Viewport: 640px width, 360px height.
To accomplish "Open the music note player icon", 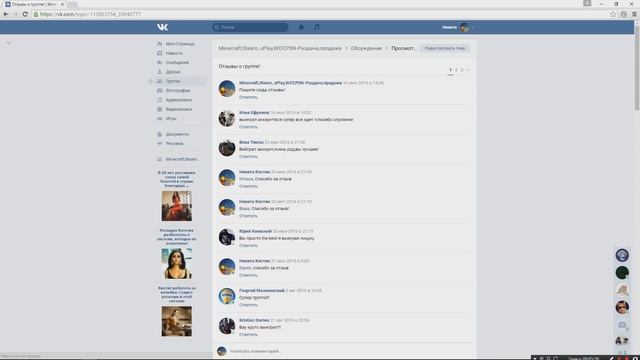I will [317, 27].
